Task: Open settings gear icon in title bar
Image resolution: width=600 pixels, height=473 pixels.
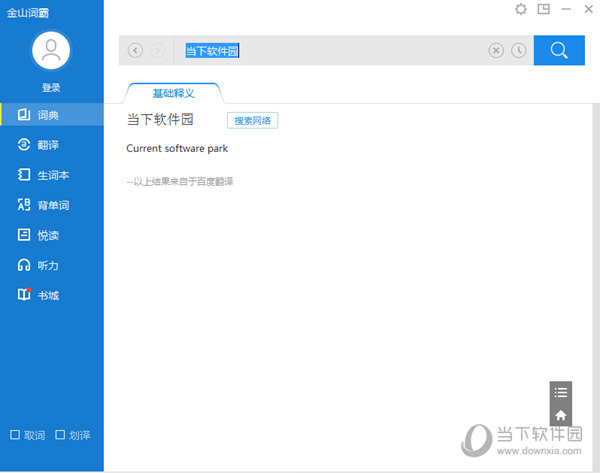Action: 521,9
